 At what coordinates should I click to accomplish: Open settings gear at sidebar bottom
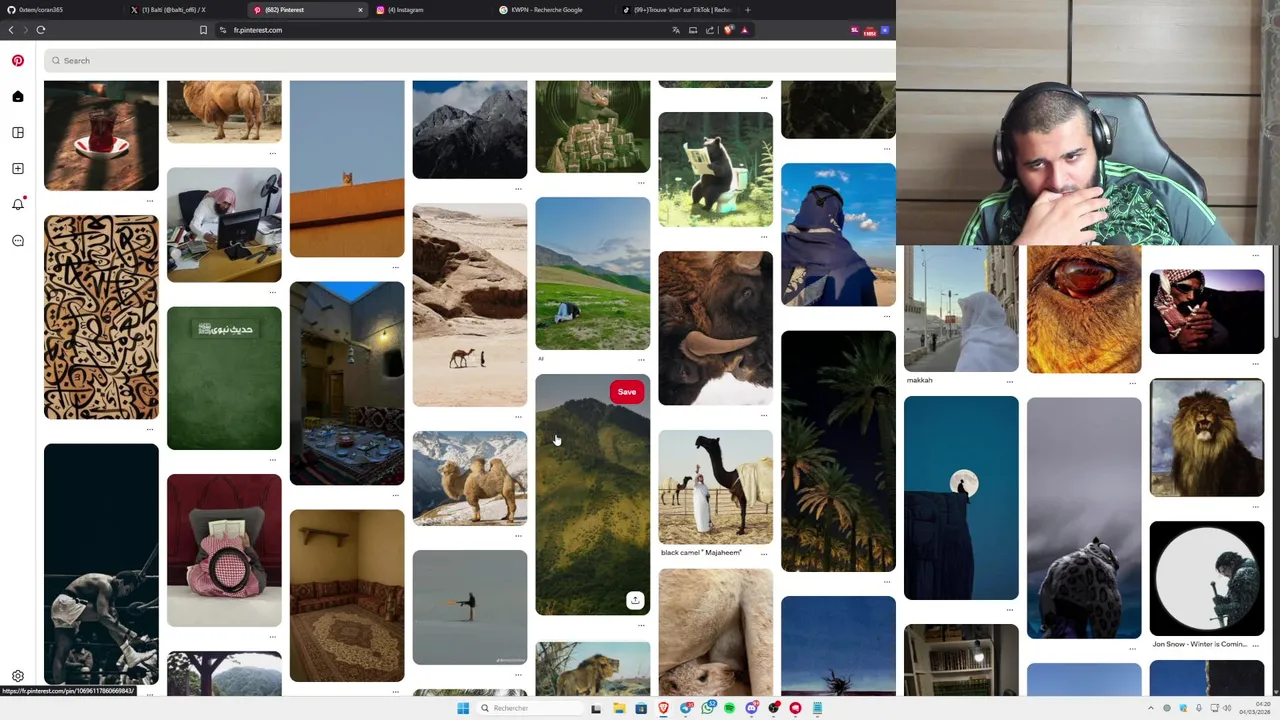pos(18,676)
